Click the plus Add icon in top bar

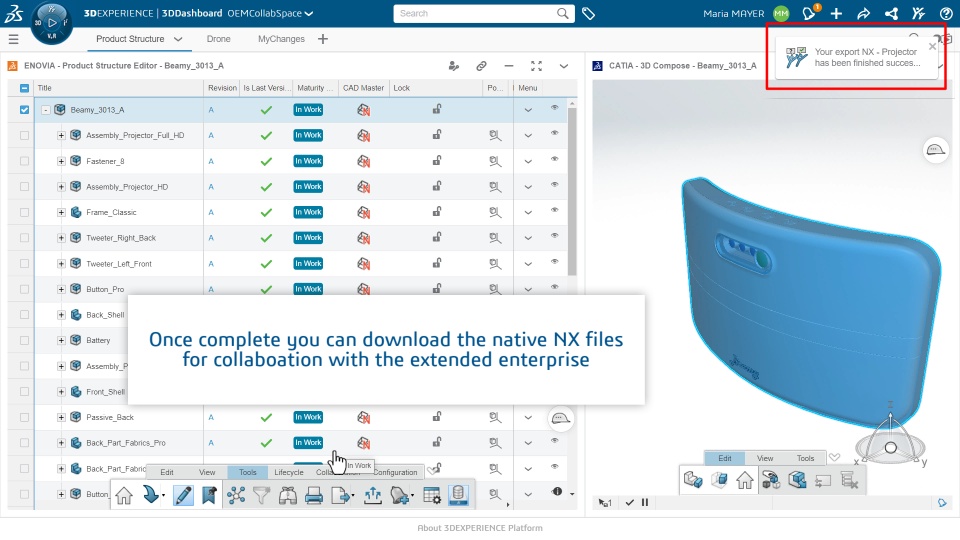836,13
